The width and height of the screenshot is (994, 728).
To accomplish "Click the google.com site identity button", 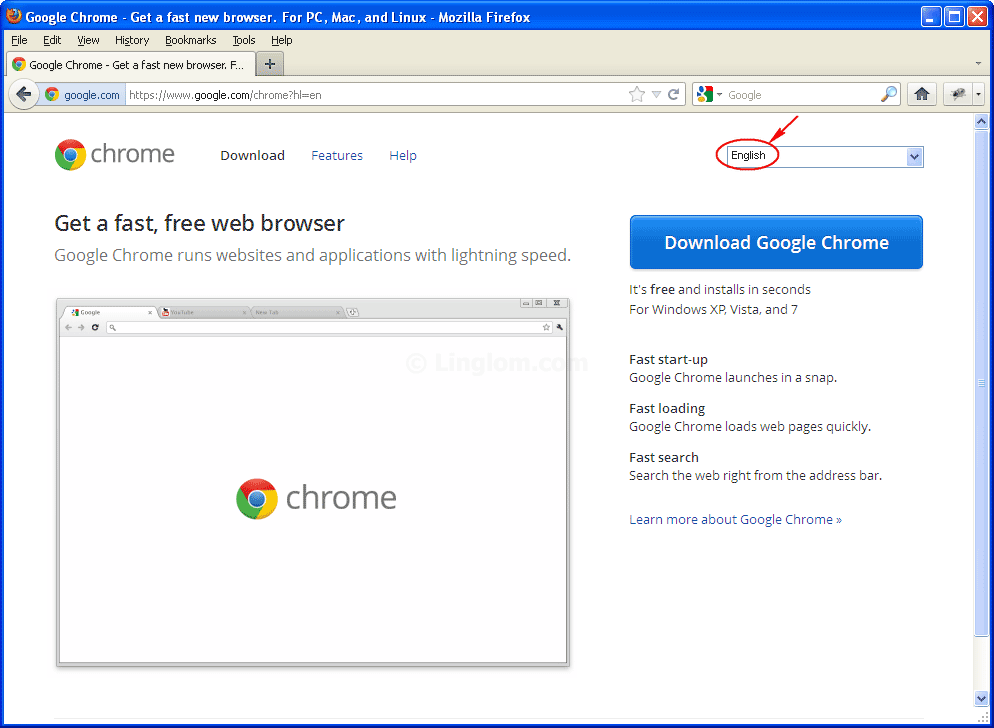I will pos(82,95).
